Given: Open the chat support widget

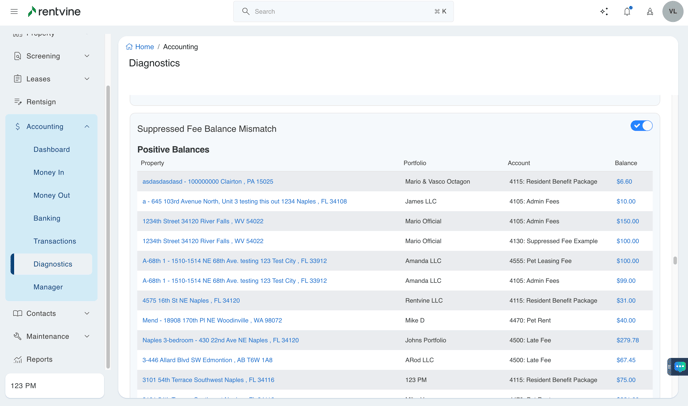Looking at the screenshot, I should tap(679, 367).
